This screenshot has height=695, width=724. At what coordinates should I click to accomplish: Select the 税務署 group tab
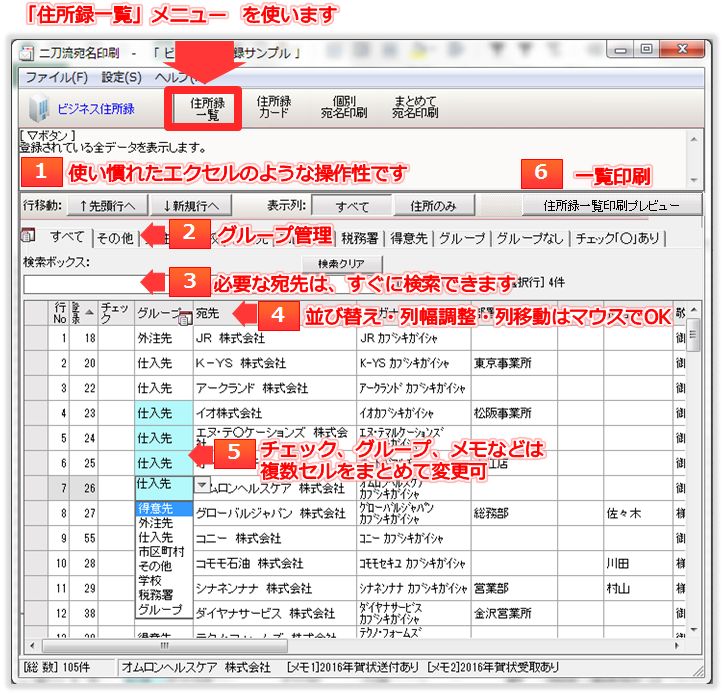[x=360, y=238]
